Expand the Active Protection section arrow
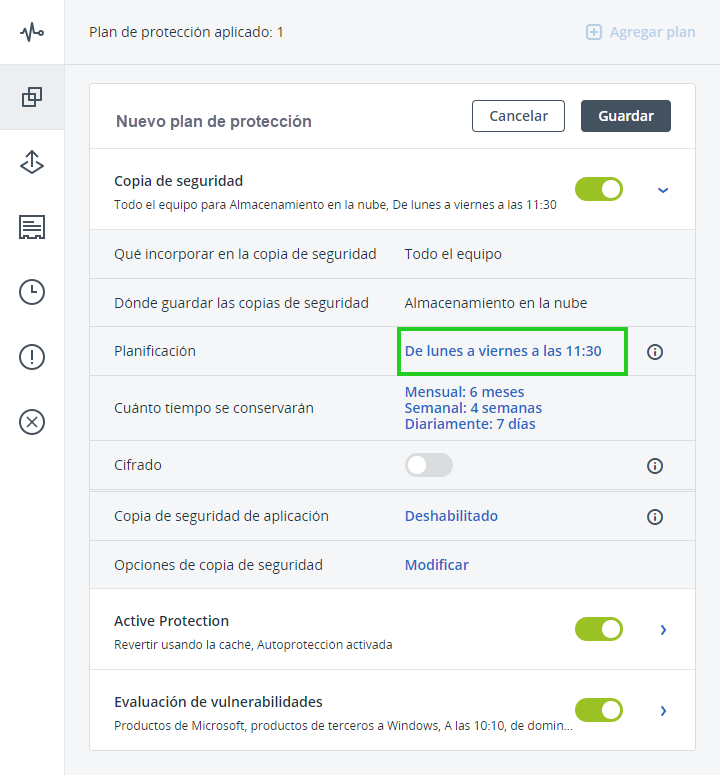The width and height of the screenshot is (720, 775). click(663, 630)
